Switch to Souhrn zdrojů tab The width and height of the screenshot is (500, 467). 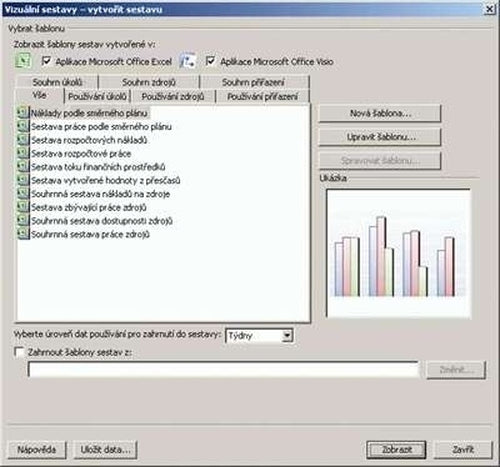click(x=149, y=82)
